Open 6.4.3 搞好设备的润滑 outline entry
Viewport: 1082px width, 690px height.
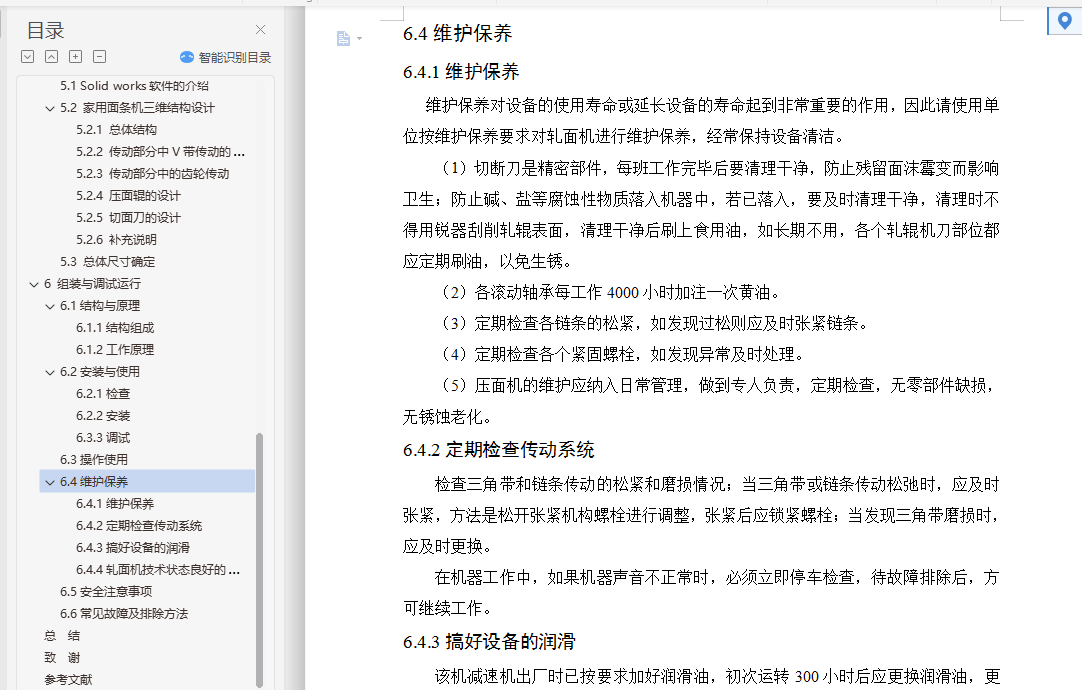click(132, 549)
